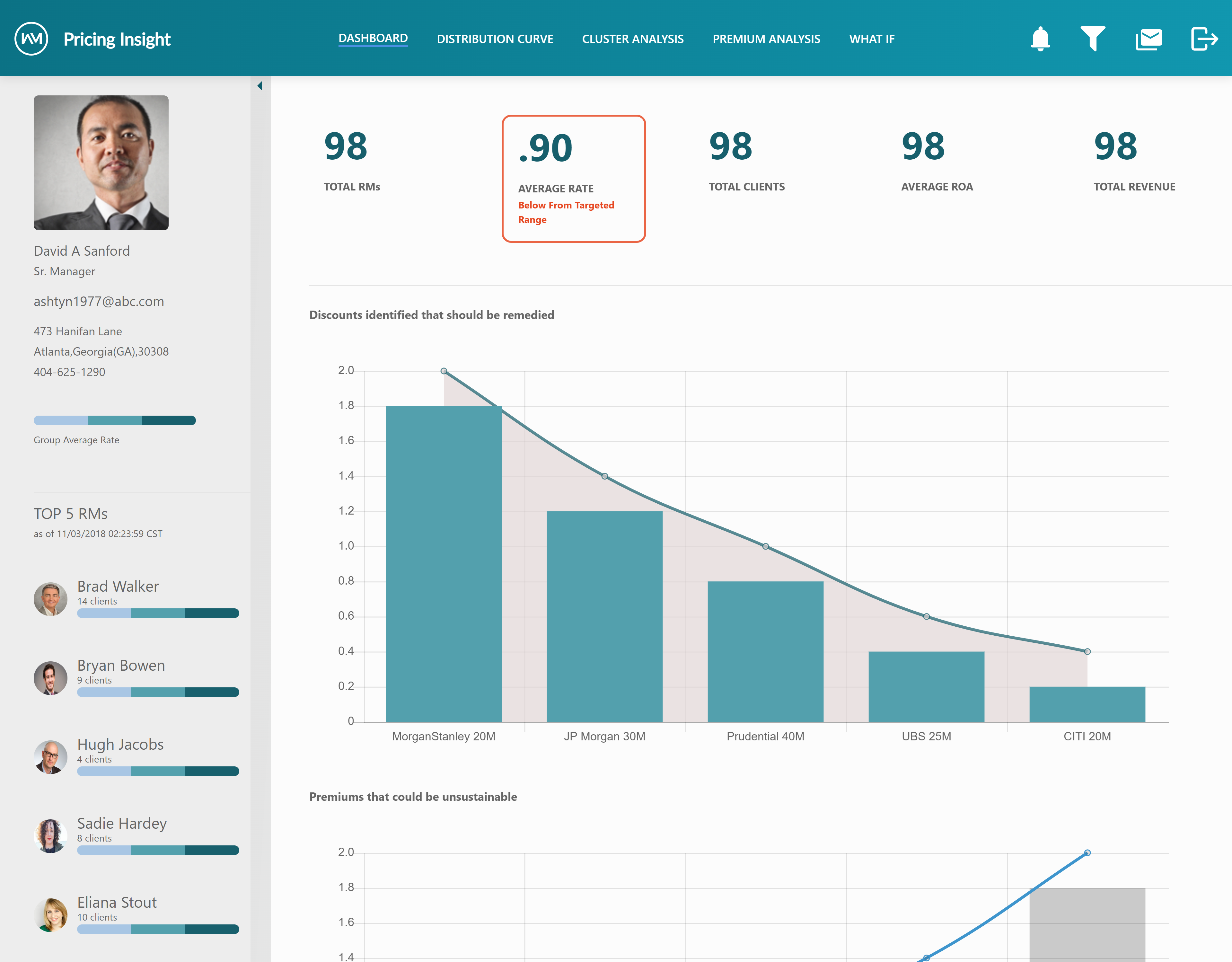The image size is (1232, 962).
Task: Click the 'Sr. Manager' title text
Action: (64, 271)
